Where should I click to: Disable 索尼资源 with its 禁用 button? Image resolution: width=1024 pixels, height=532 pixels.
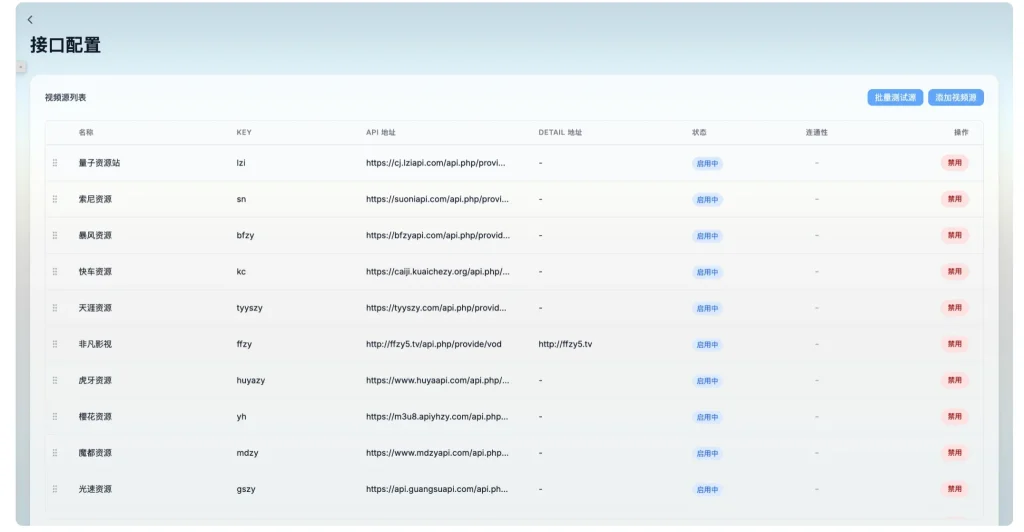(954, 199)
